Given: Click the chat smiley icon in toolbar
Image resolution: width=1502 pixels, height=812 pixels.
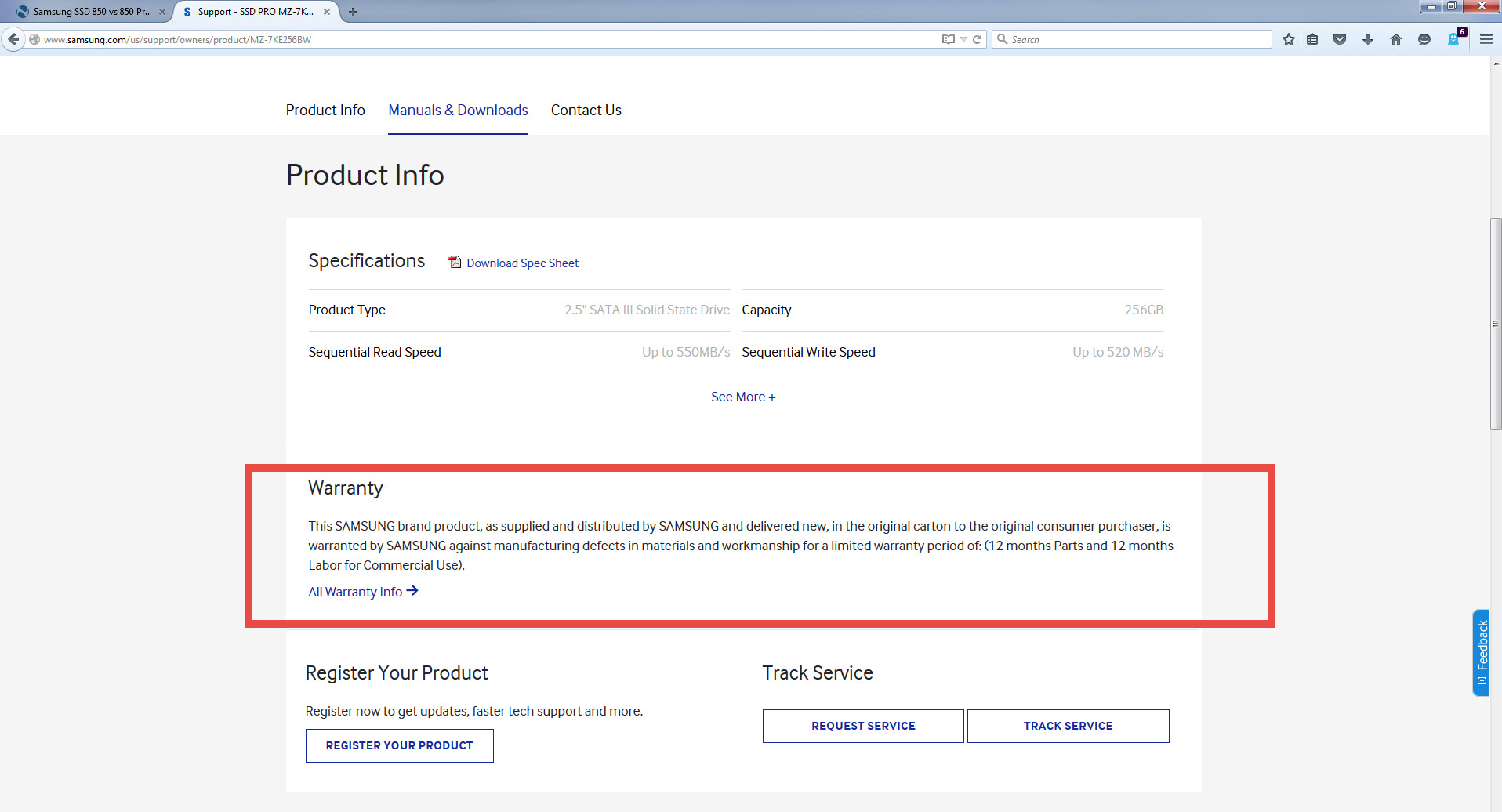Looking at the screenshot, I should 1424,39.
